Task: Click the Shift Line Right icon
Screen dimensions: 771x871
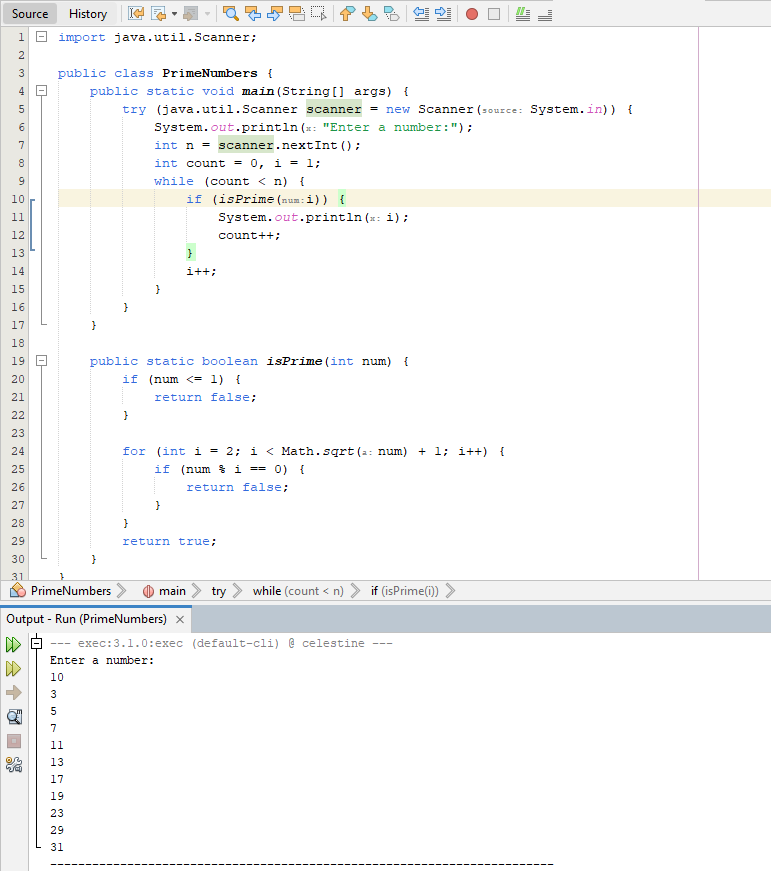Action: coord(443,13)
